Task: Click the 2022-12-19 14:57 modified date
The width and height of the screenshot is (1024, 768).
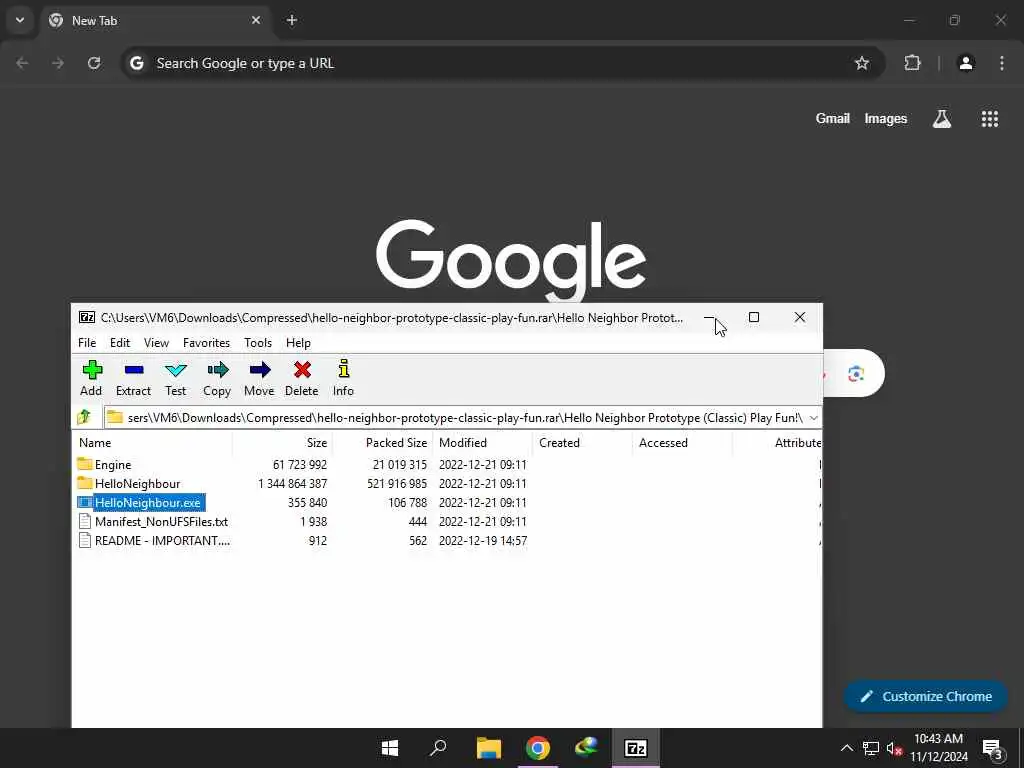Action: coord(483,541)
